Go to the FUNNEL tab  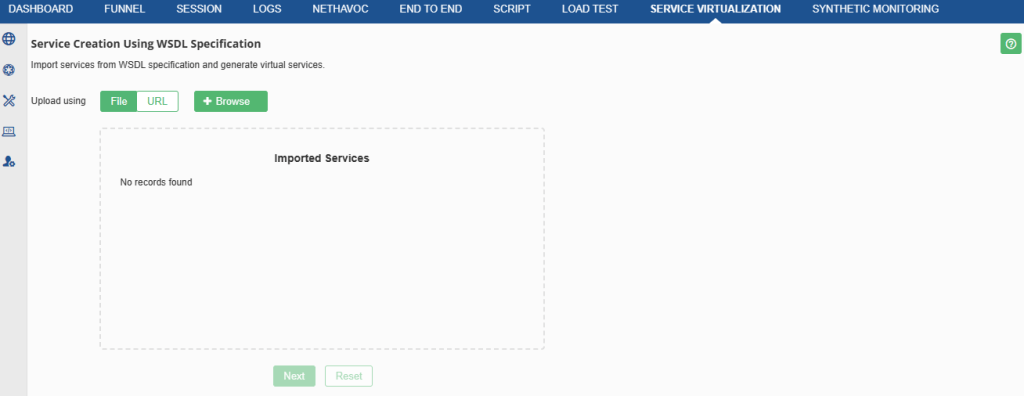pos(125,9)
